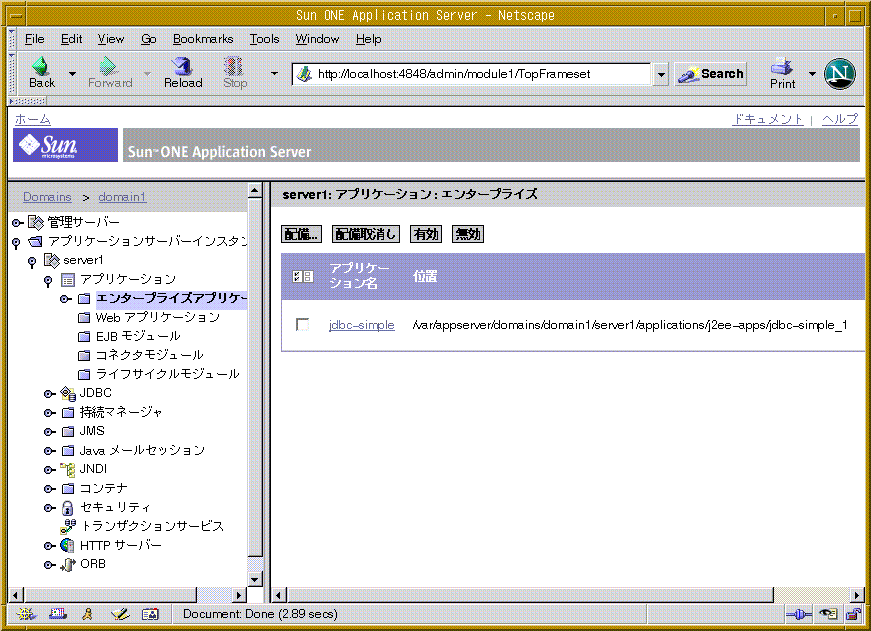This screenshot has width=871, height=631.
Task: Open the Tools menu
Action: point(264,39)
